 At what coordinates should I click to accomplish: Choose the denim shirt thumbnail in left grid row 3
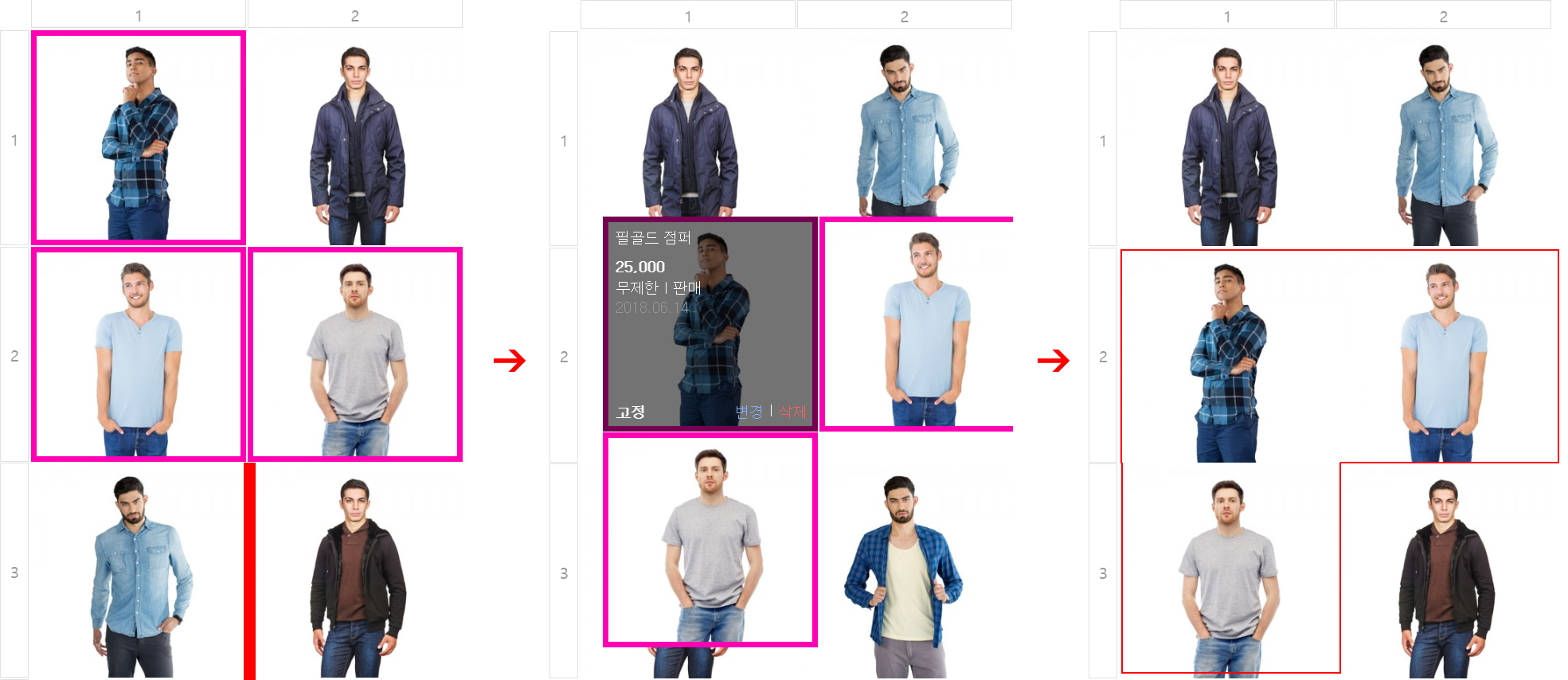tap(137, 571)
